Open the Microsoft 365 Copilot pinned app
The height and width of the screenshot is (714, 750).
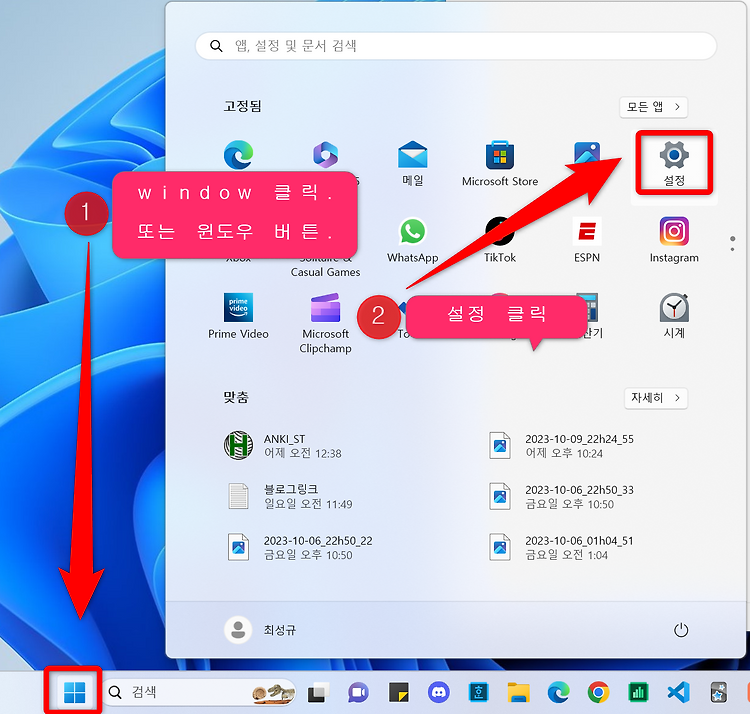[x=325, y=154]
